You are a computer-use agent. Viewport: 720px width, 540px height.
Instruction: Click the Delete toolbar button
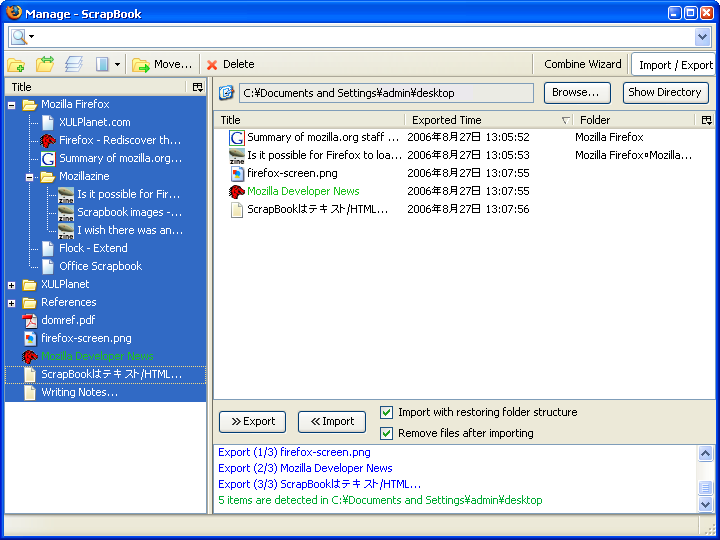231,64
